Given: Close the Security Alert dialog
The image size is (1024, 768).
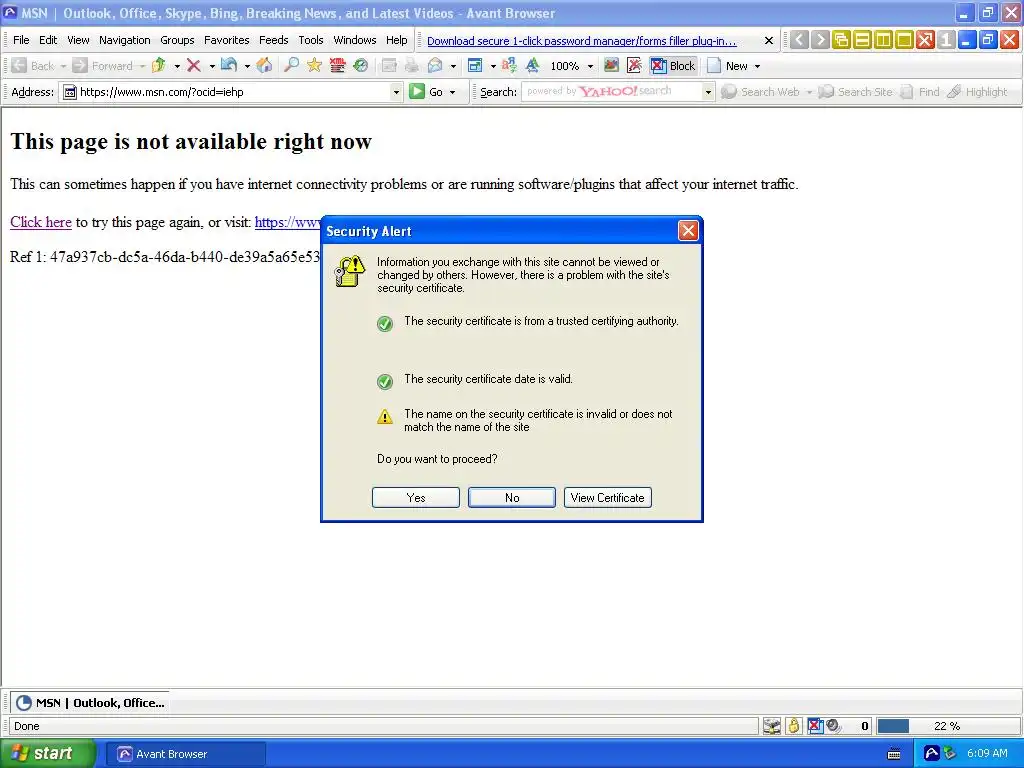Looking at the screenshot, I should point(688,231).
